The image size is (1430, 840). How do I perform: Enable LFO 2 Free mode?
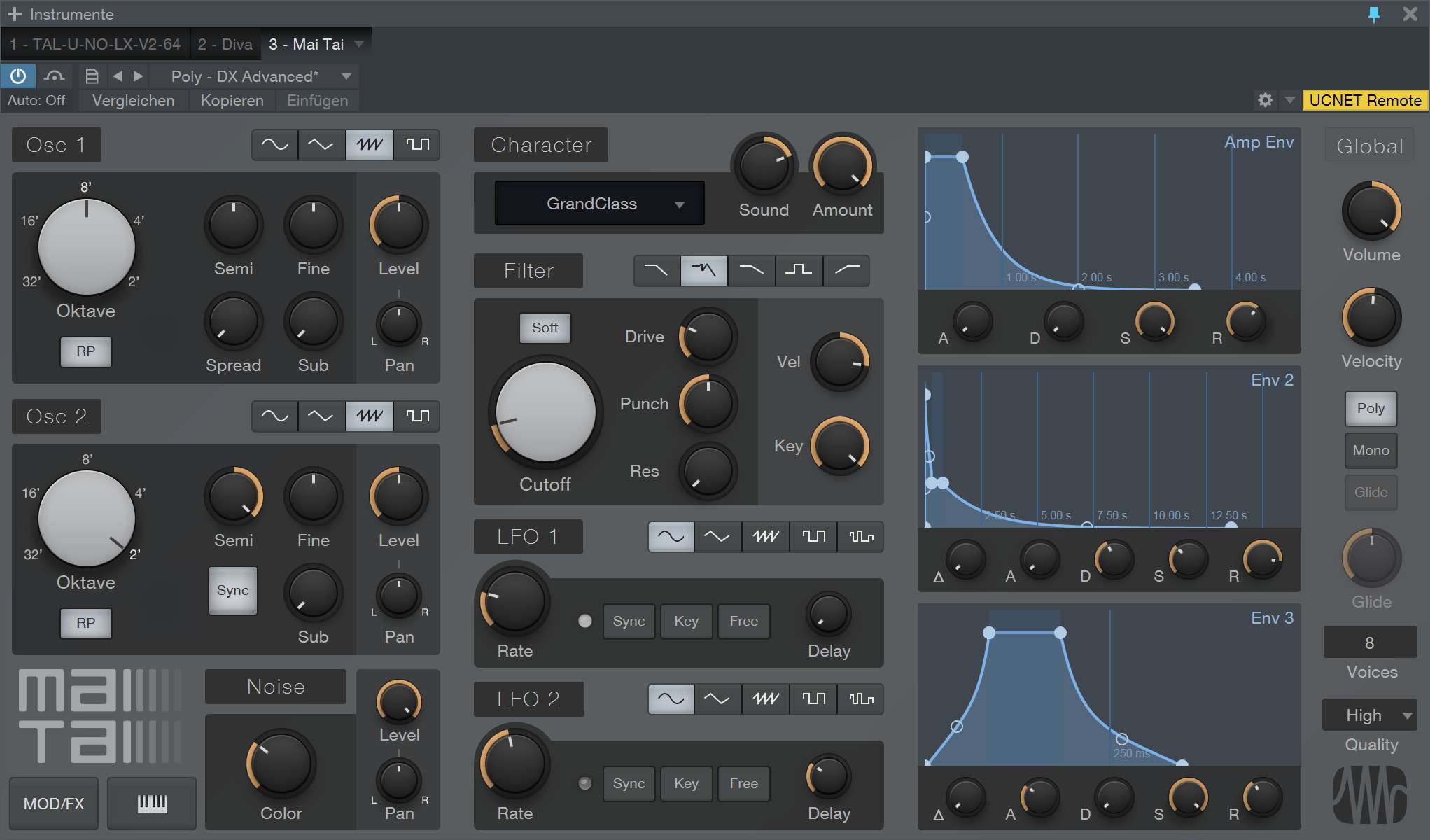(x=743, y=783)
